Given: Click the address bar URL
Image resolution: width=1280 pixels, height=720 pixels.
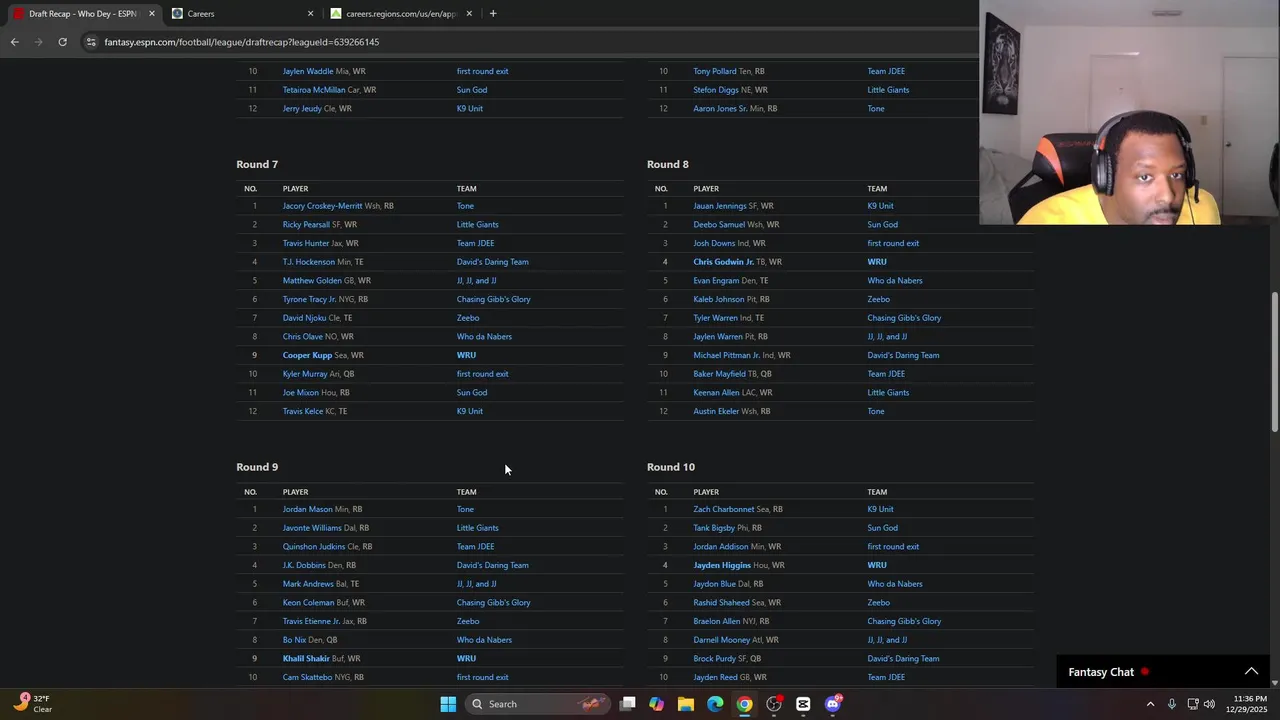Looking at the screenshot, I should pyautogui.click(x=241, y=42).
